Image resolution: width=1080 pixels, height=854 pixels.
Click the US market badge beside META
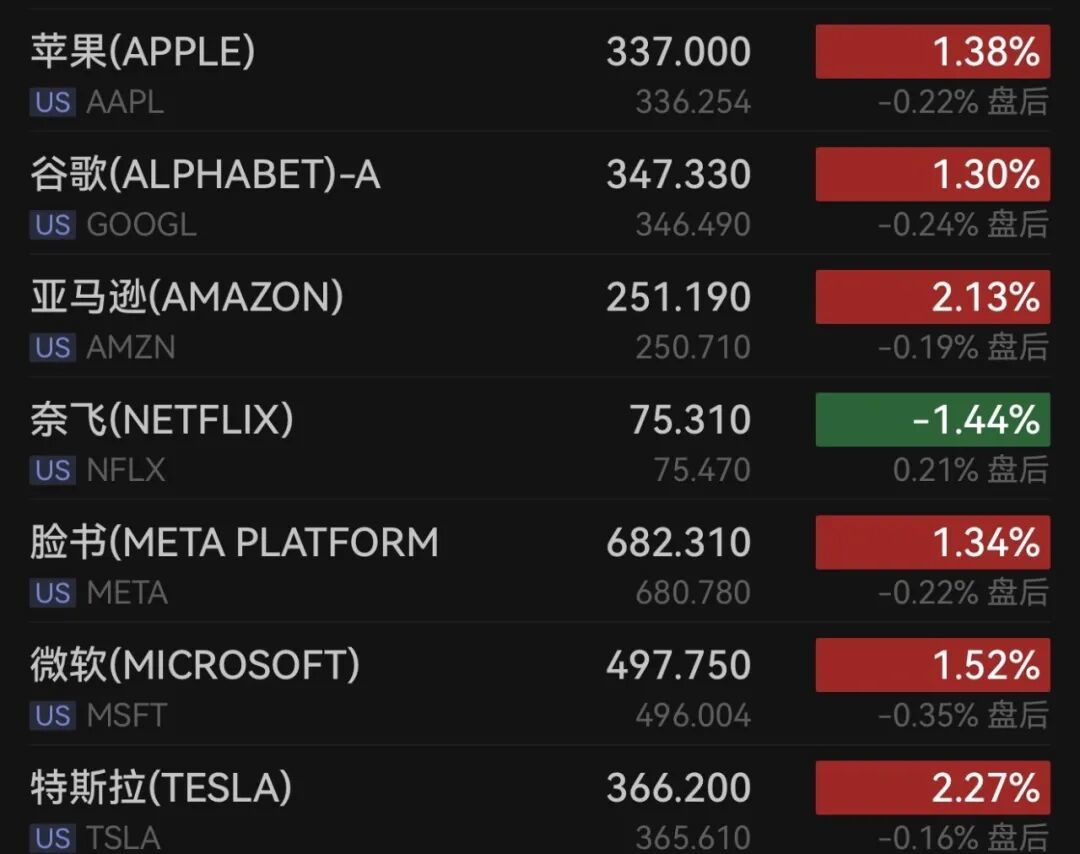tap(52, 593)
